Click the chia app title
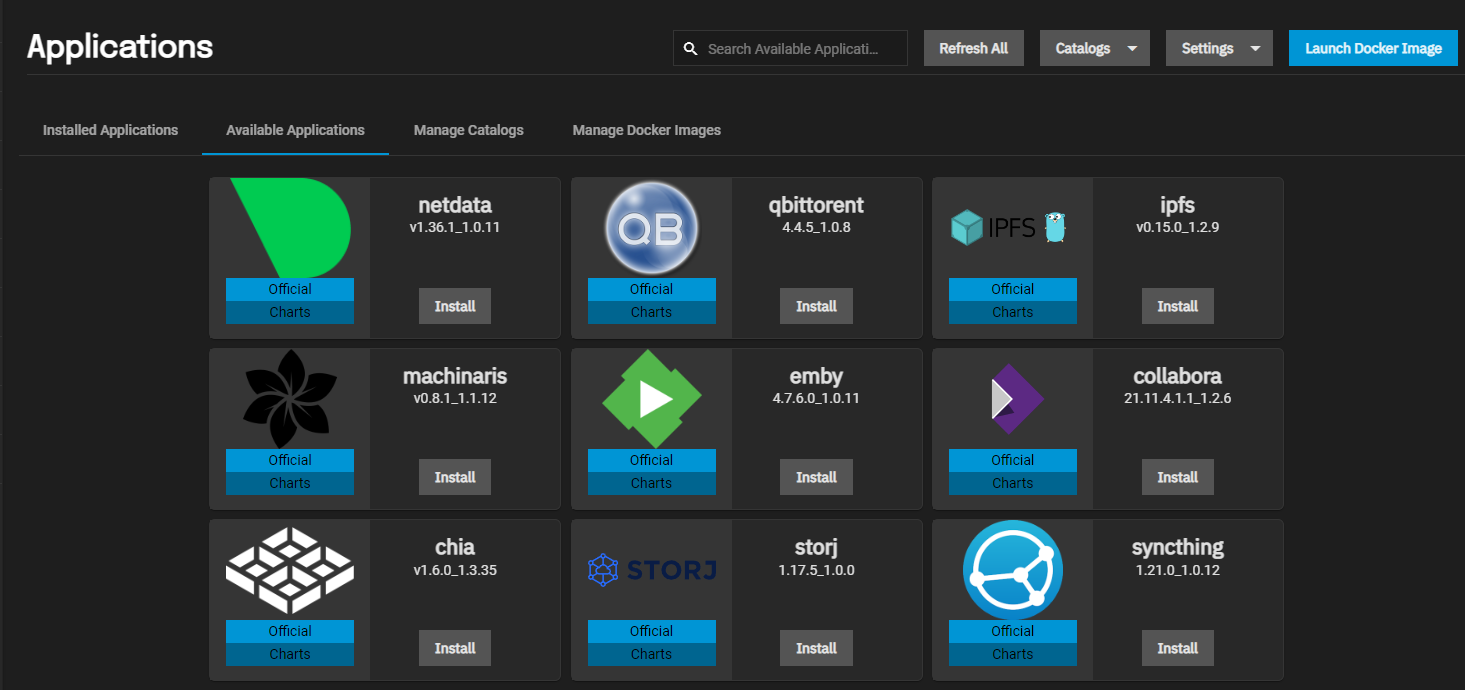This screenshot has height=690, width=1465. coord(455,547)
